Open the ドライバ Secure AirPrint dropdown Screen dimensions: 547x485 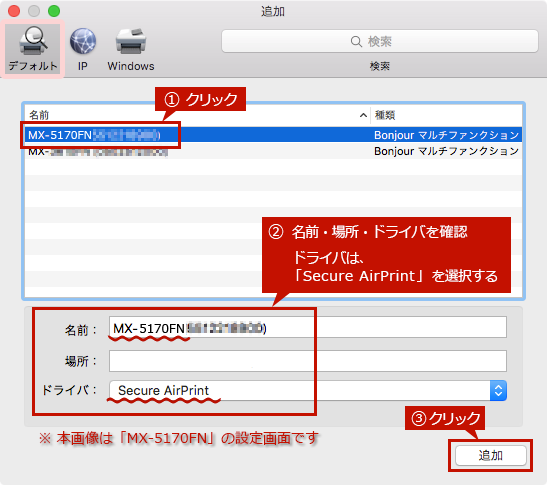point(308,390)
